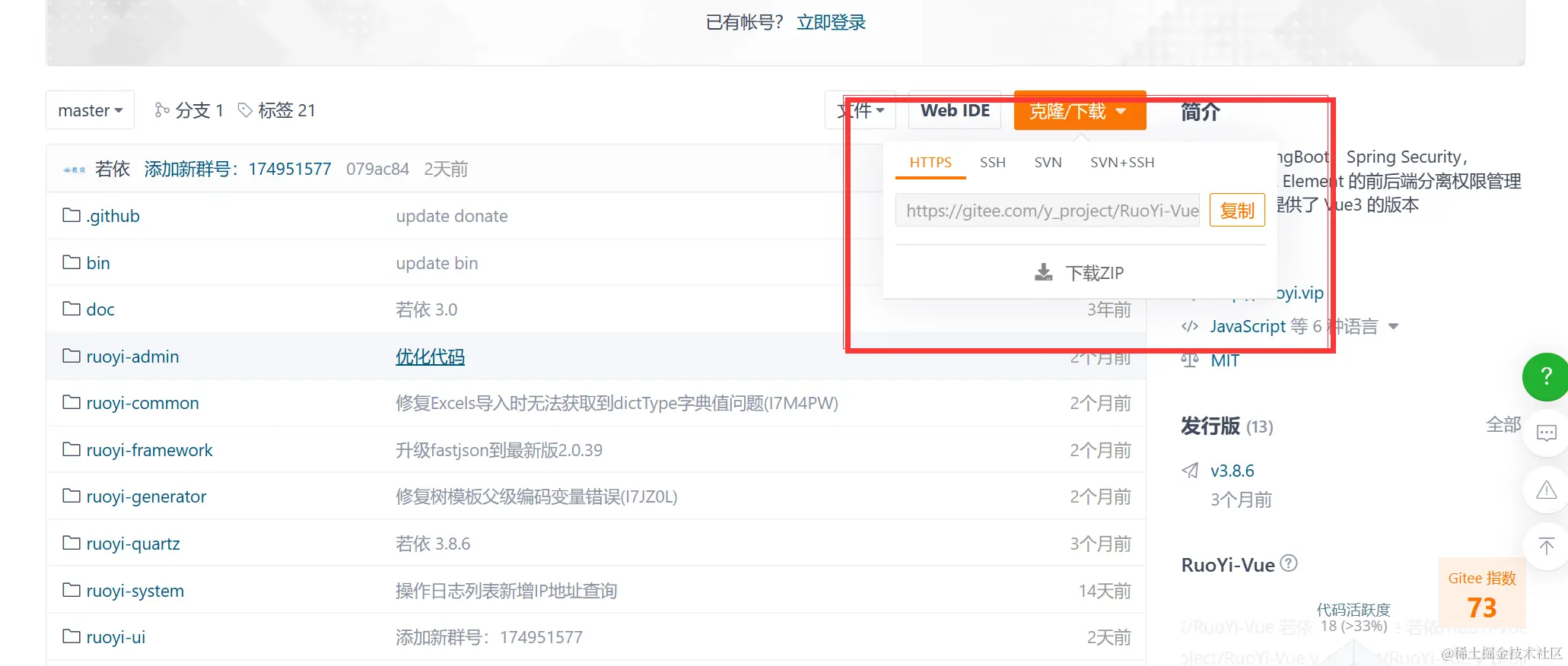Open the 优化代码 commit link
This screenshot has width=1568, height=666.
430,357
